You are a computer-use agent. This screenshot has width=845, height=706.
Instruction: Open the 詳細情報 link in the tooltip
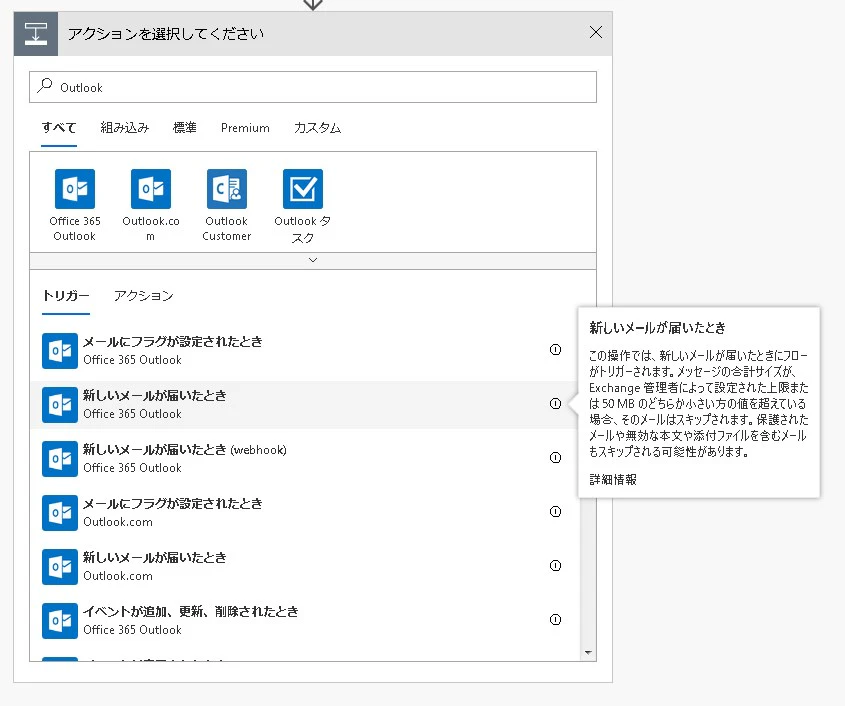[x=613, y=480]
